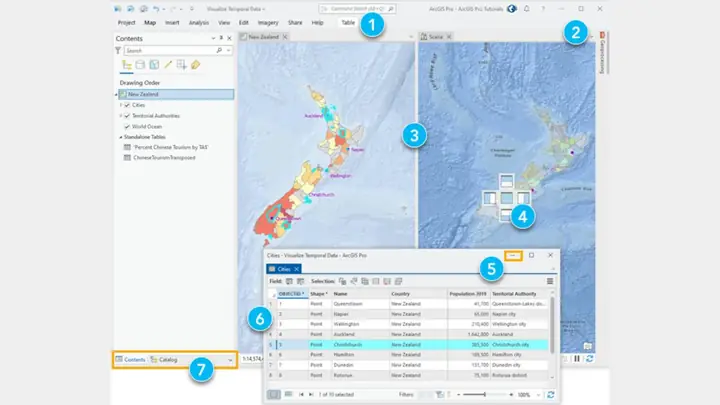720x405 pixels.
Task: Open the Project ribbon tab
Action: pyautogui.click(x=126, y=22)
